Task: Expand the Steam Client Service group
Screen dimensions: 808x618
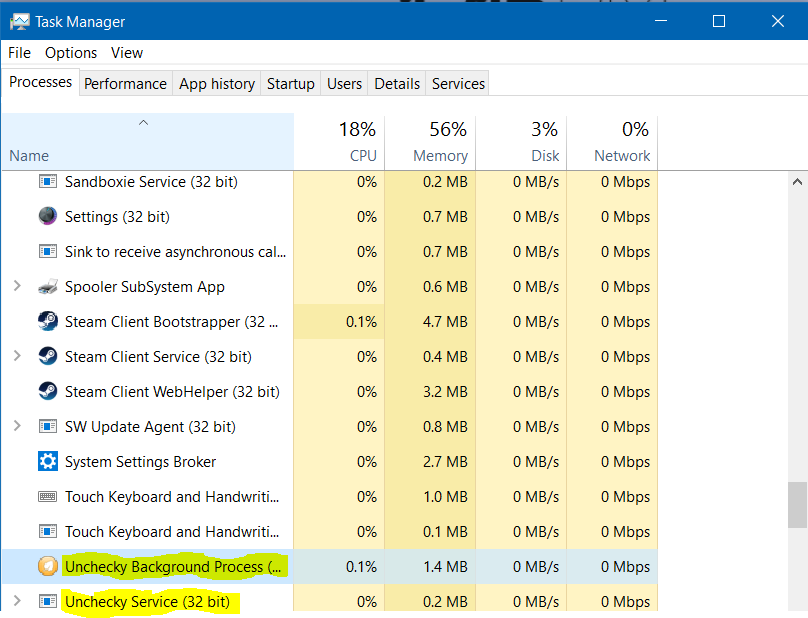Action: click(16, 356)
